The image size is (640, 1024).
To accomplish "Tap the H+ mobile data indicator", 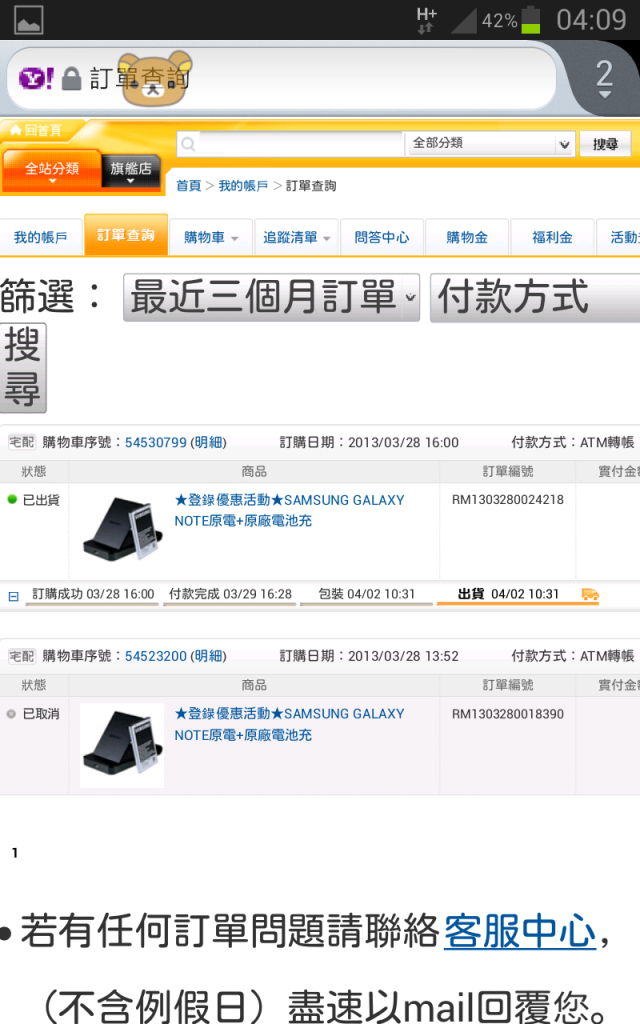I will (x=426, y=20).
